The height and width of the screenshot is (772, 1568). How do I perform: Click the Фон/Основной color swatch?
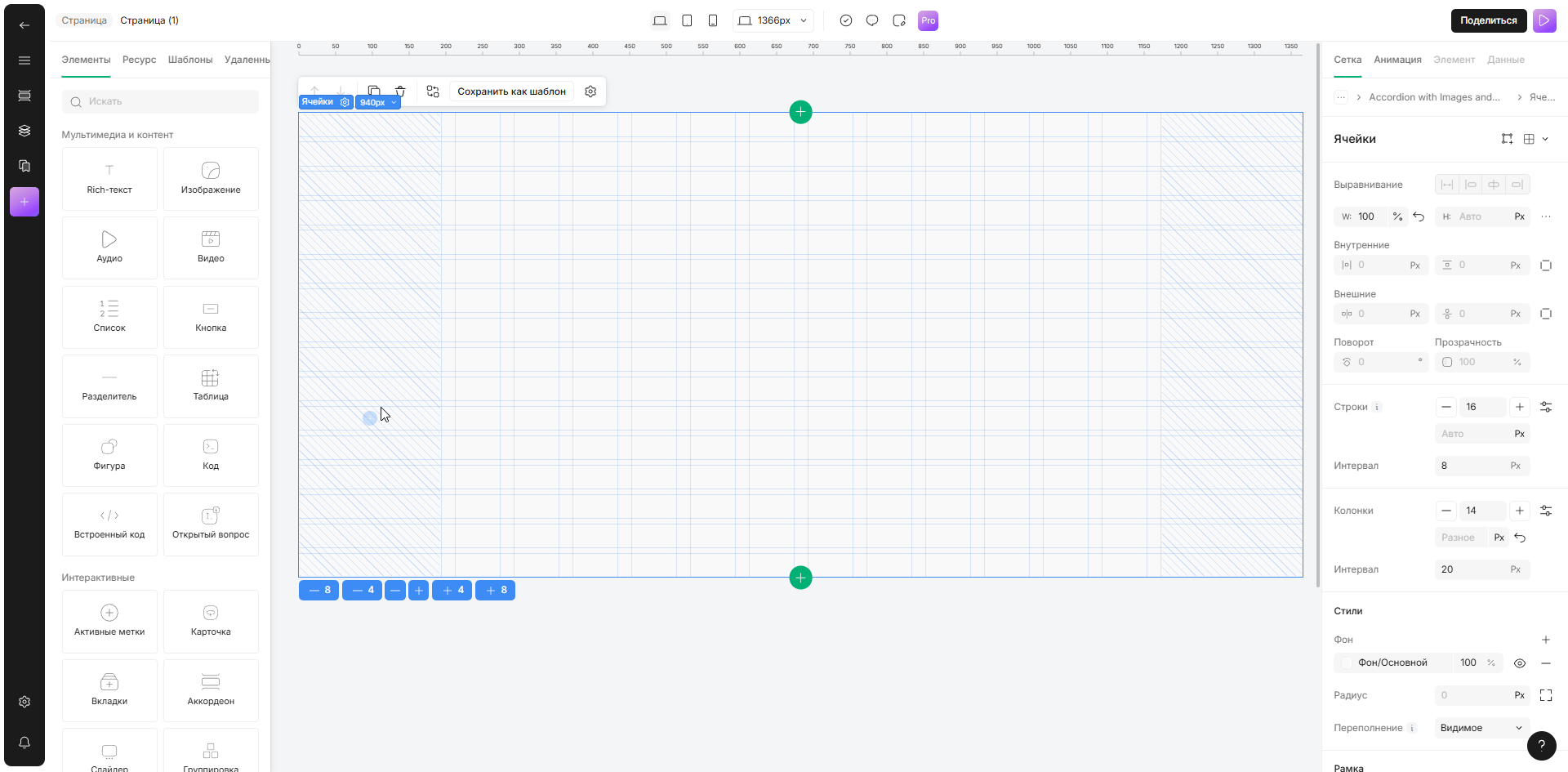[x=1347, y=663]
